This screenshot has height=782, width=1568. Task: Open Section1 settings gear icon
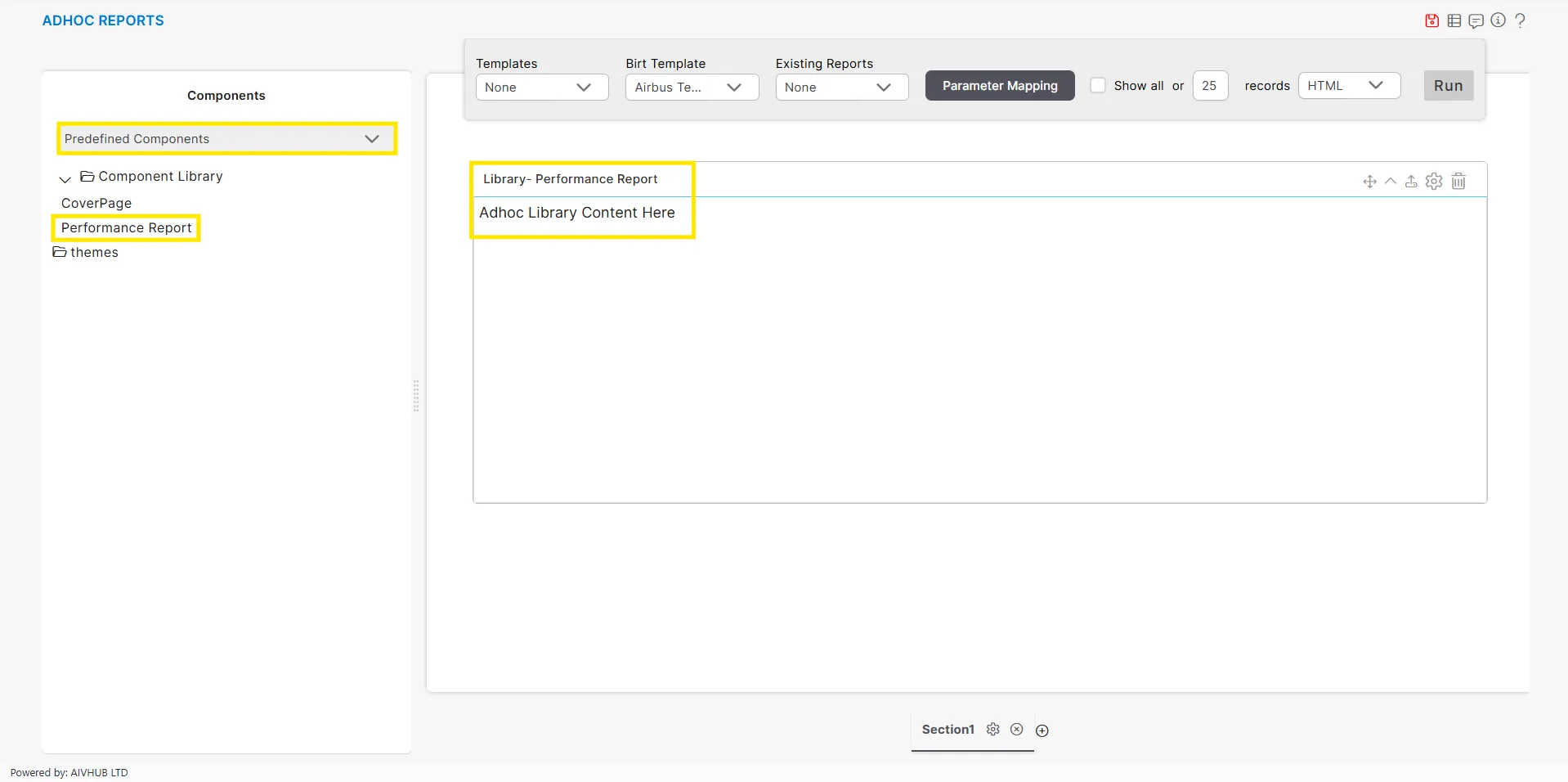[992, 729]
